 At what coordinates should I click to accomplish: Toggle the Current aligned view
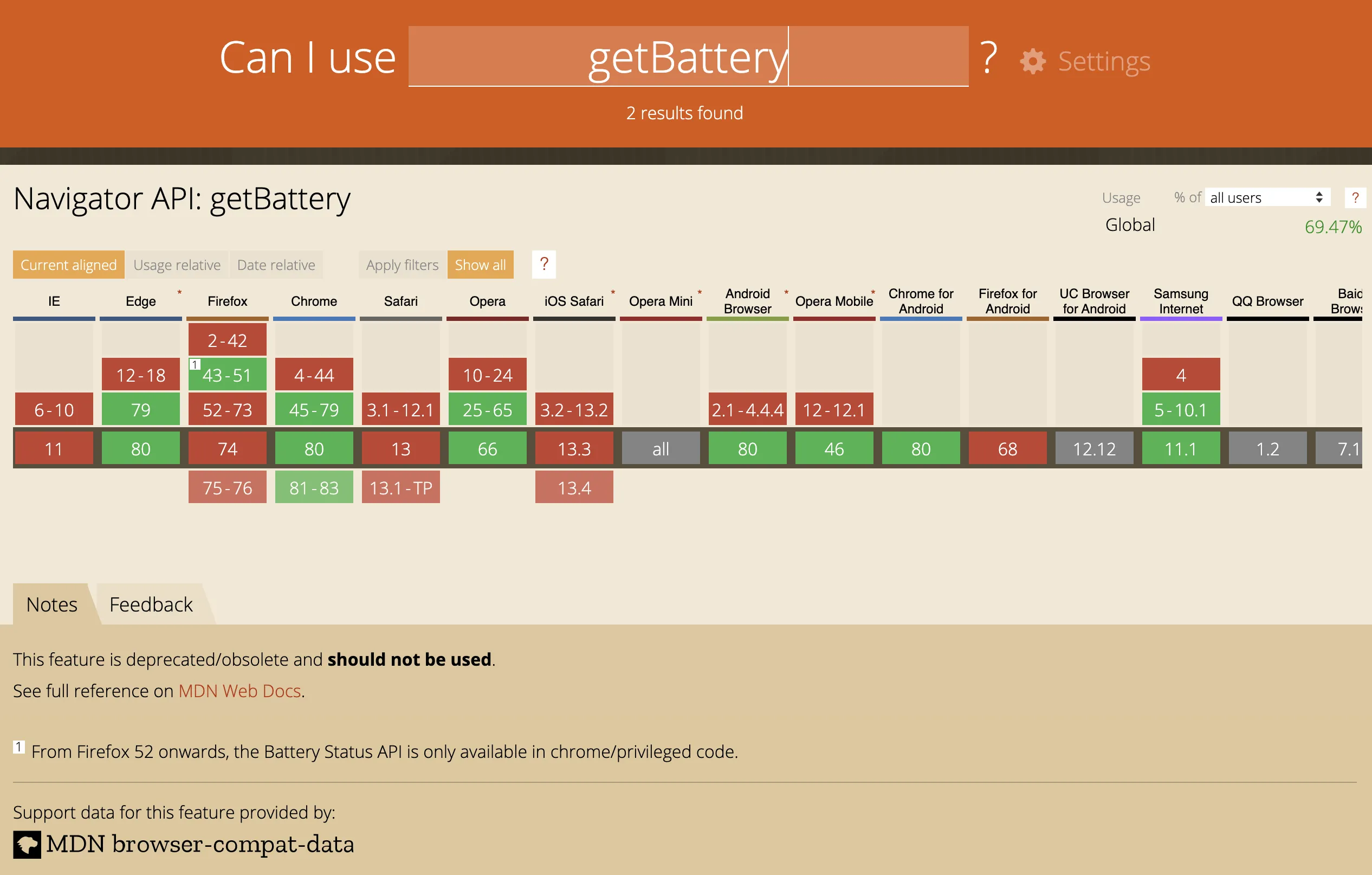pos(68,265)
